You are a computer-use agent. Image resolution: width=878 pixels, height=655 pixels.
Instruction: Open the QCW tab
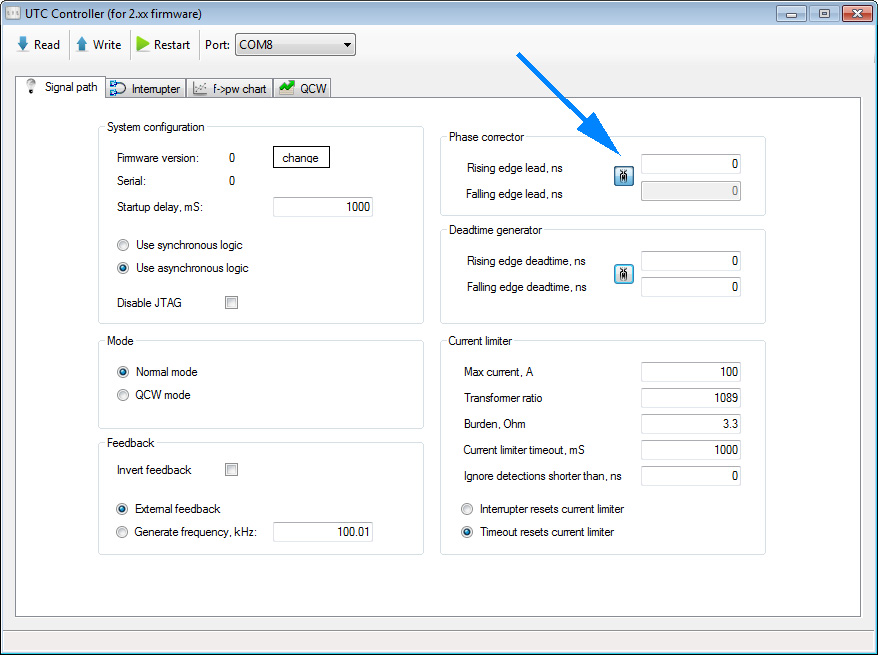pyautogui.click(x=303, y=89)
